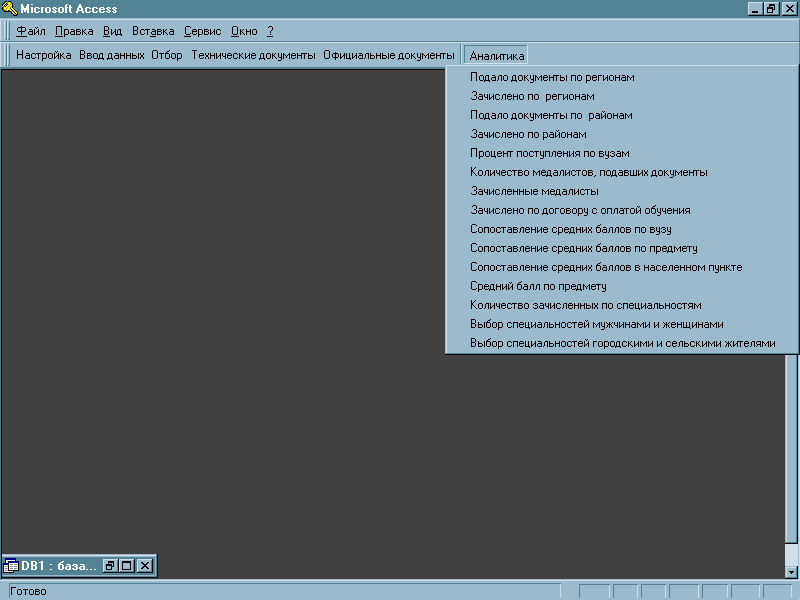Open the Окно menu
The image size is (800, 600).
click(244, 31)
